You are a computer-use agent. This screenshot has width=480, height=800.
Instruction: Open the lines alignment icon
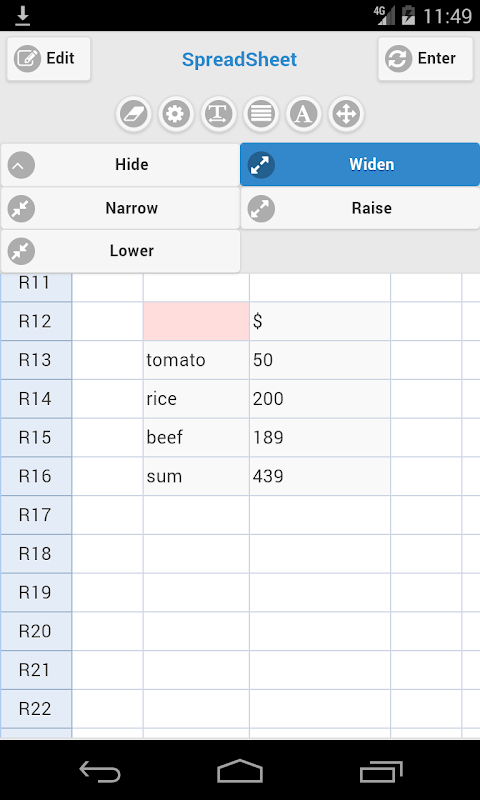(x=261, y=114)
